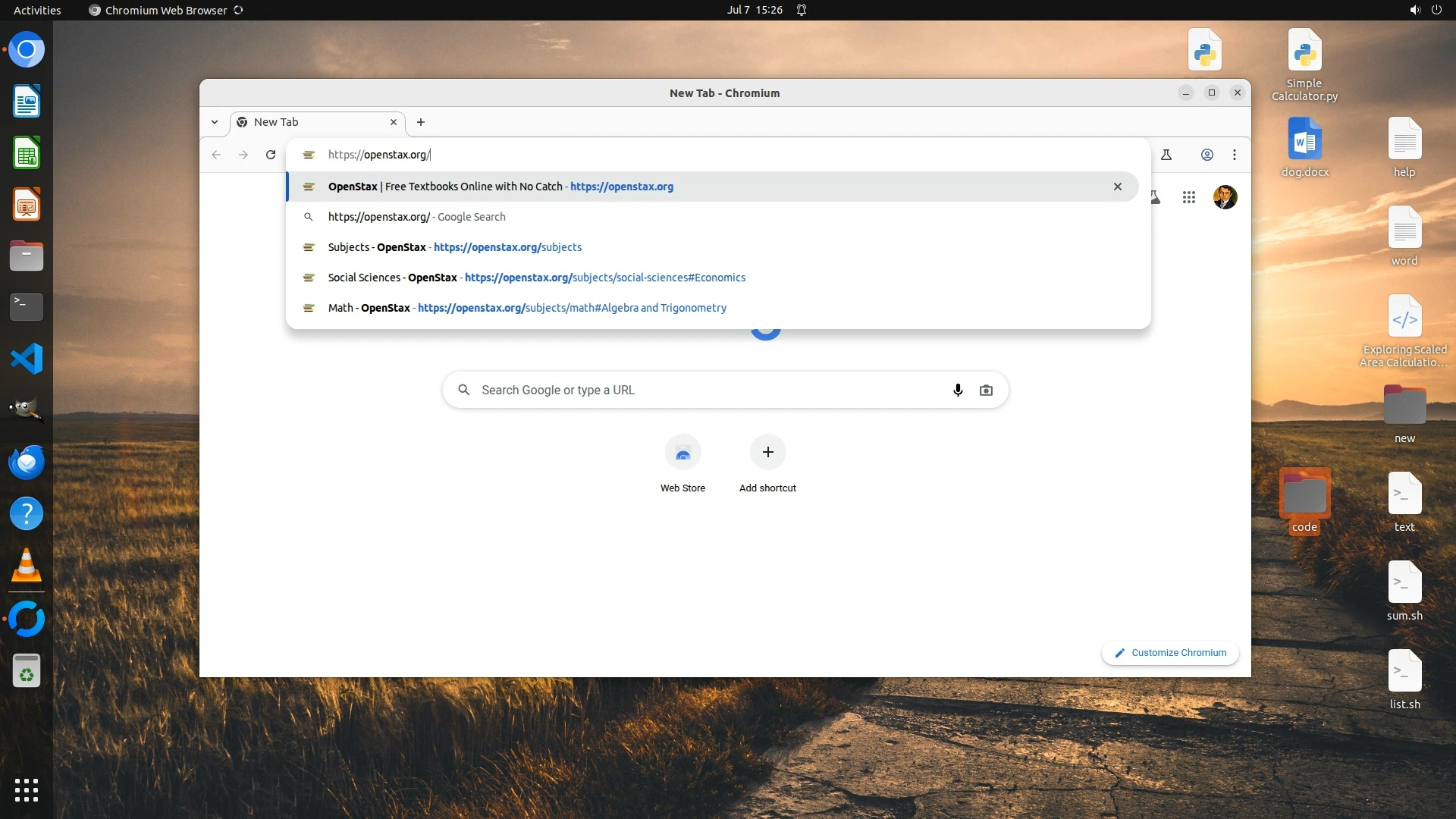Click the Customize Chromium button
Viewport: 1456px width, 819px height.
tap(1170, 653)
